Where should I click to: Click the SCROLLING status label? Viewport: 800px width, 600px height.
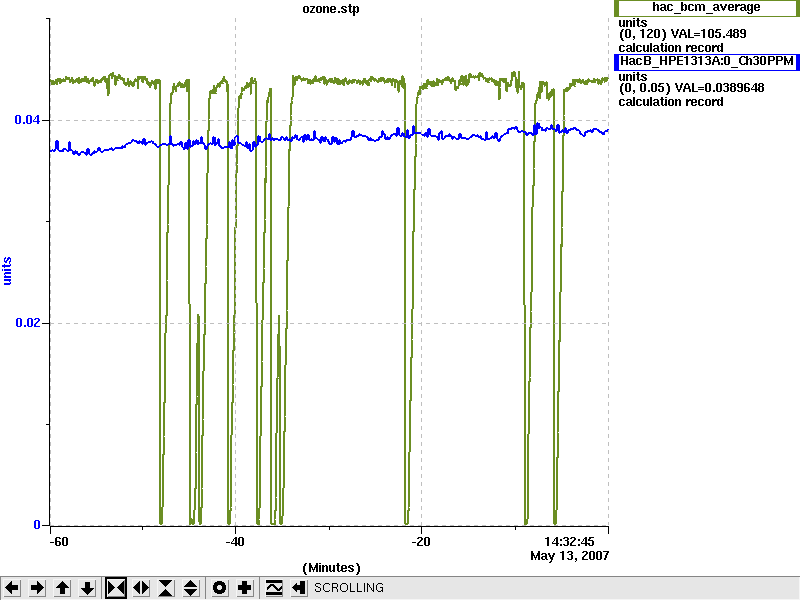[348, 588]
